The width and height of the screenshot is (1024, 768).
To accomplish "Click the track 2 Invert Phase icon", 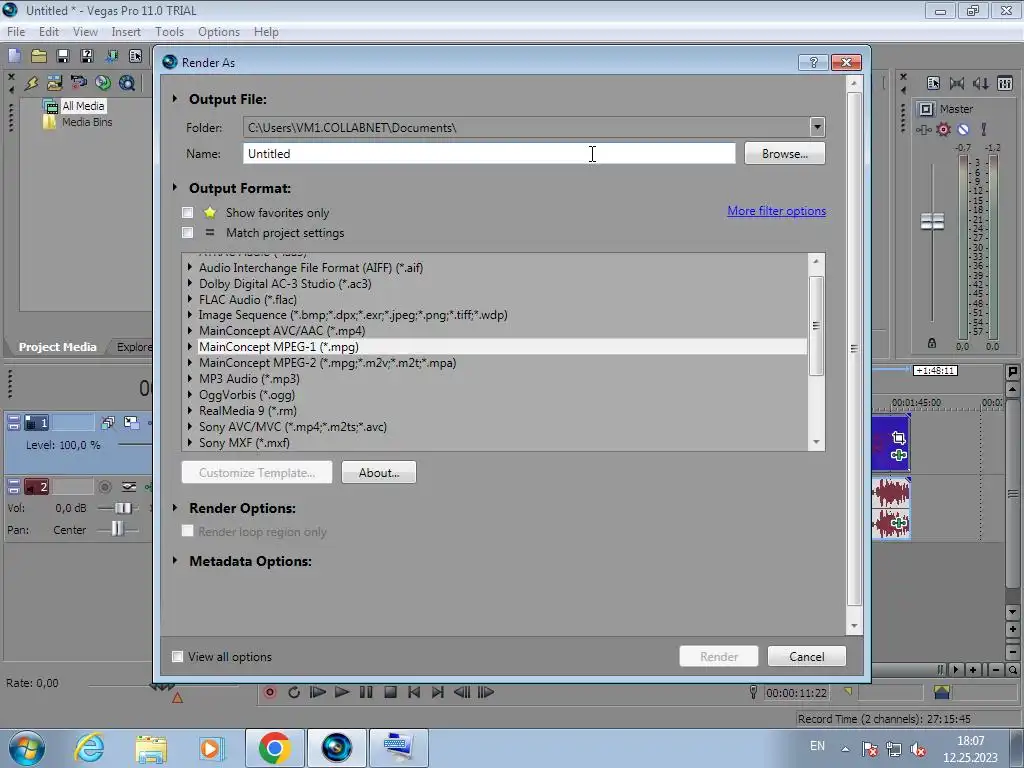I will 129,487.
